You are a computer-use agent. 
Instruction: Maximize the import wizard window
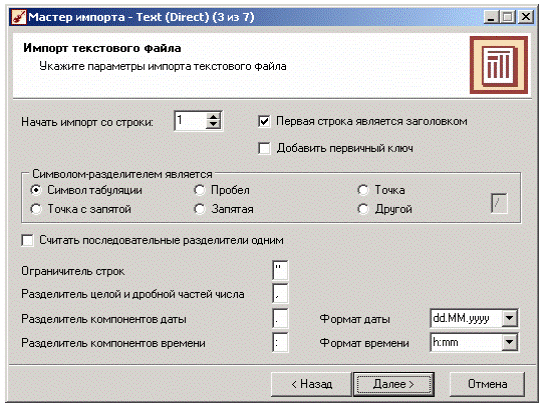coord(508,17)
